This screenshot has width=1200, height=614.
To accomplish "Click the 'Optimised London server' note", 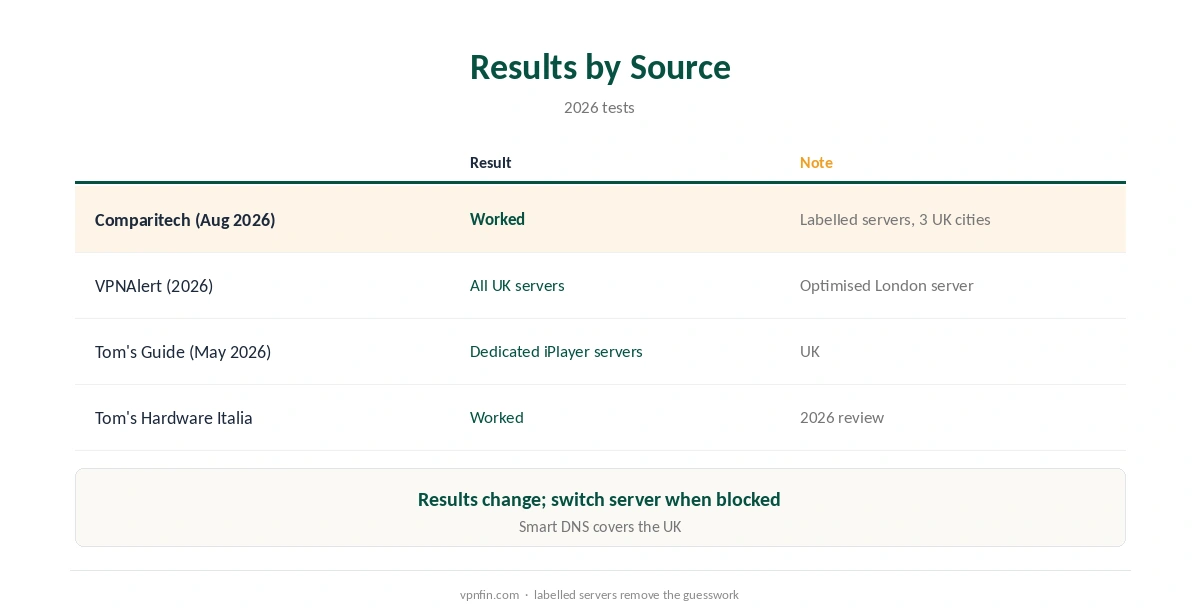I will (886, 285).
